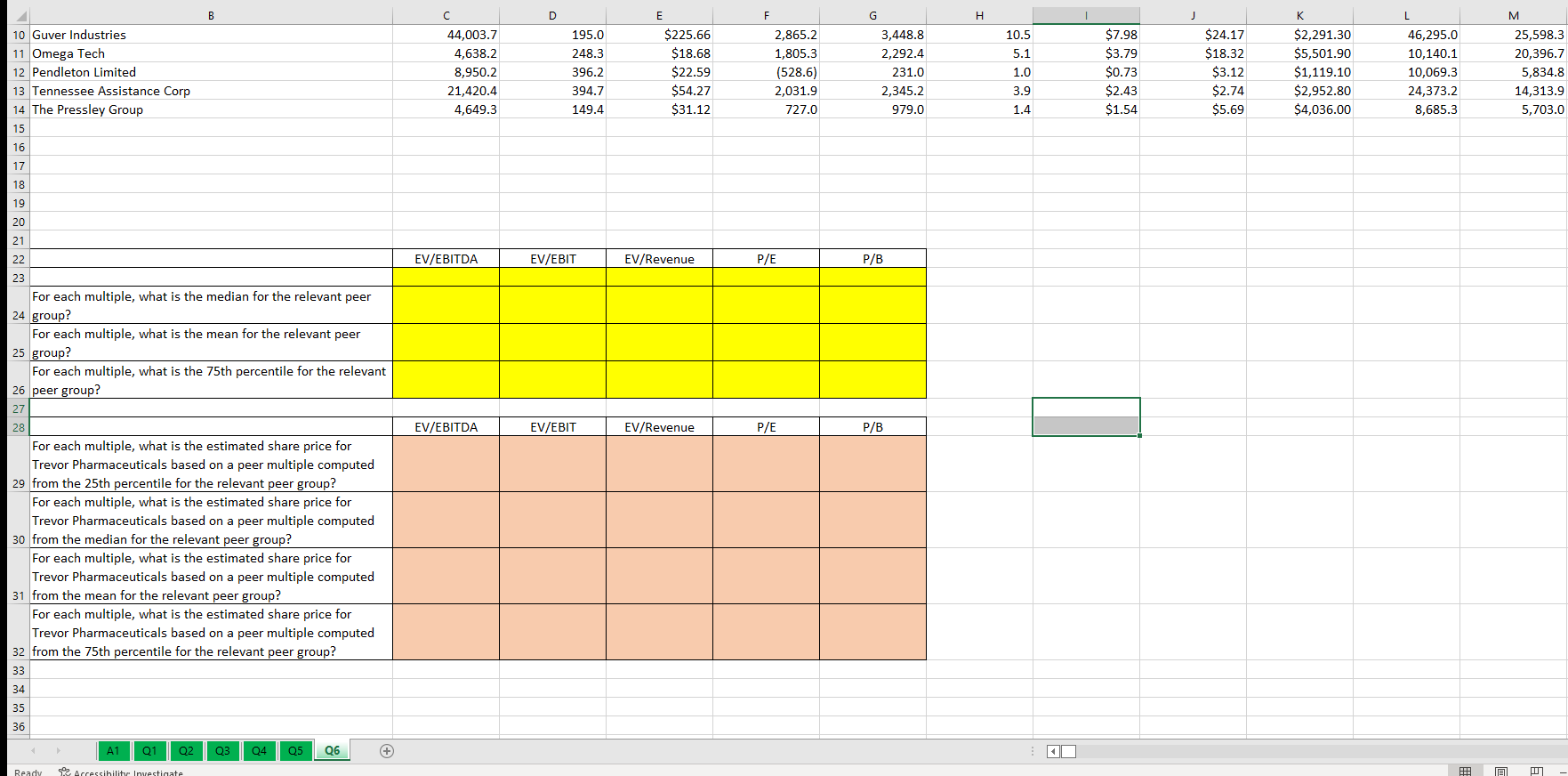Click the EV/EBIT header in row 22
1568x776 pixels.
552,259
